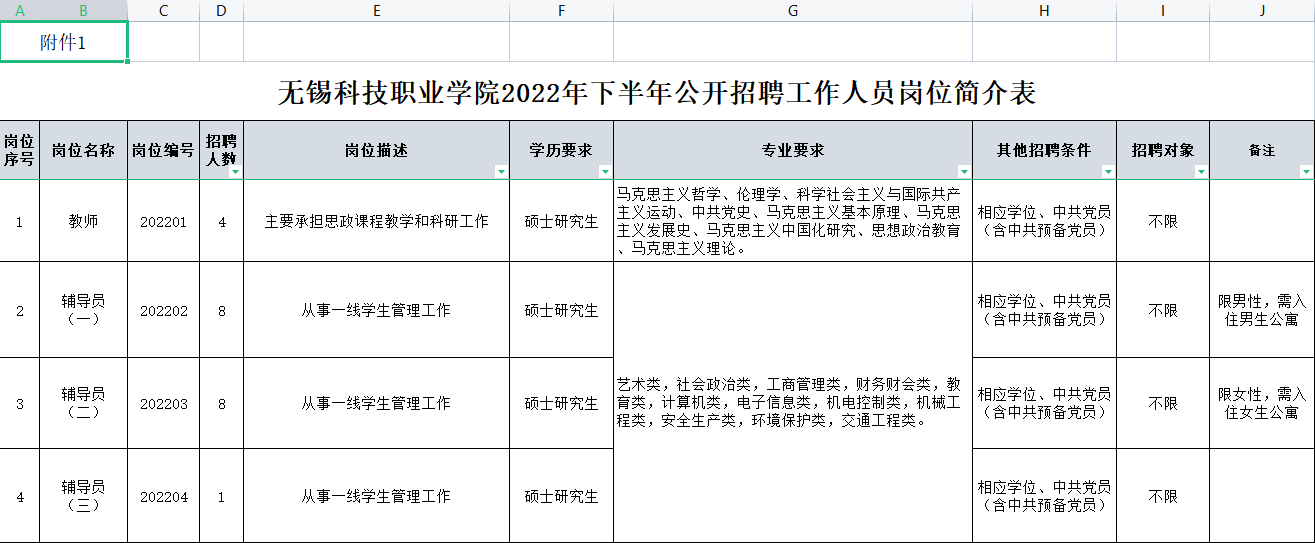Viewport: 1315px width, 543px height.
Task: Click the 备注 header text
Action: tap(1262, 151)
